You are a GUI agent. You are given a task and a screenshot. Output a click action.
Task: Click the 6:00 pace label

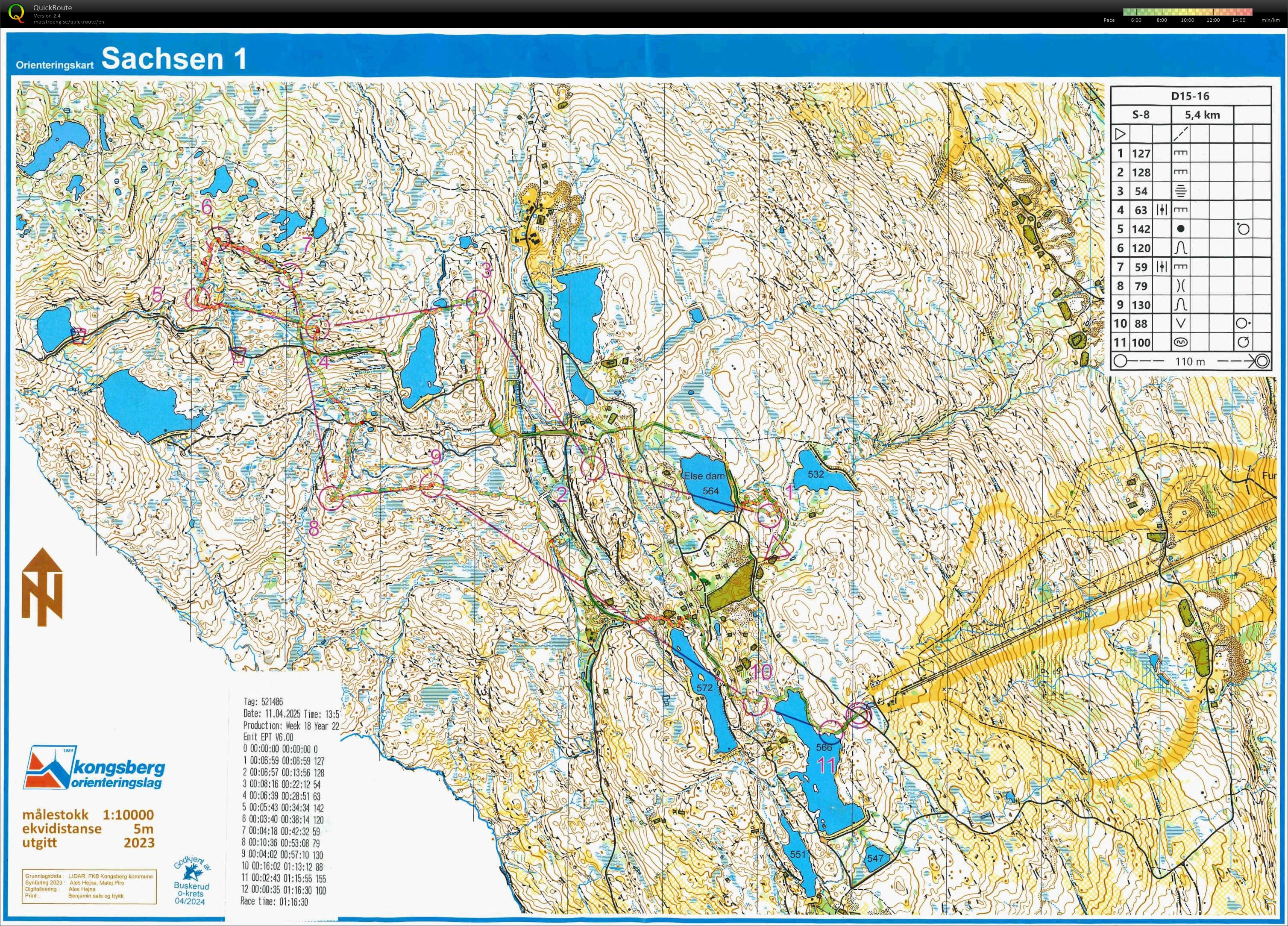[1136, 20]
